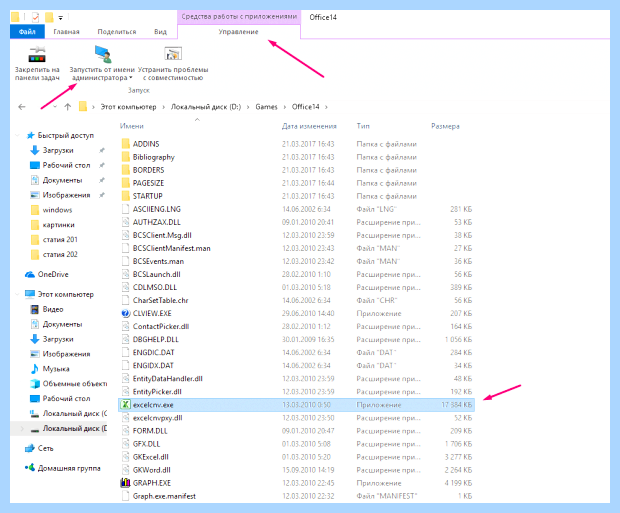Switch to the Поделиться tab

(x=117, y=32)
